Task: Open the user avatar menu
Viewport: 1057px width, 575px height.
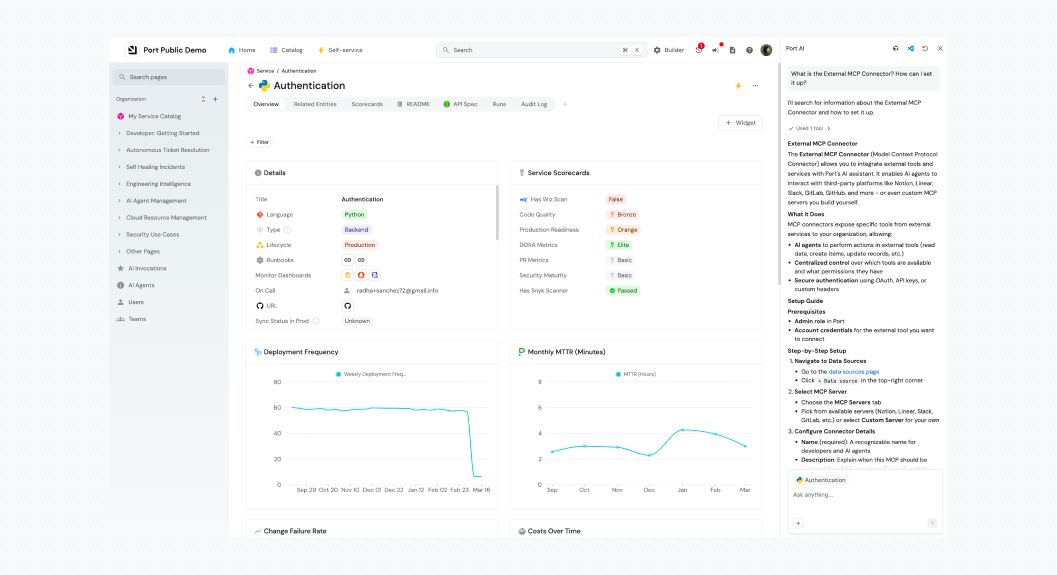Action: pos(766,50)
